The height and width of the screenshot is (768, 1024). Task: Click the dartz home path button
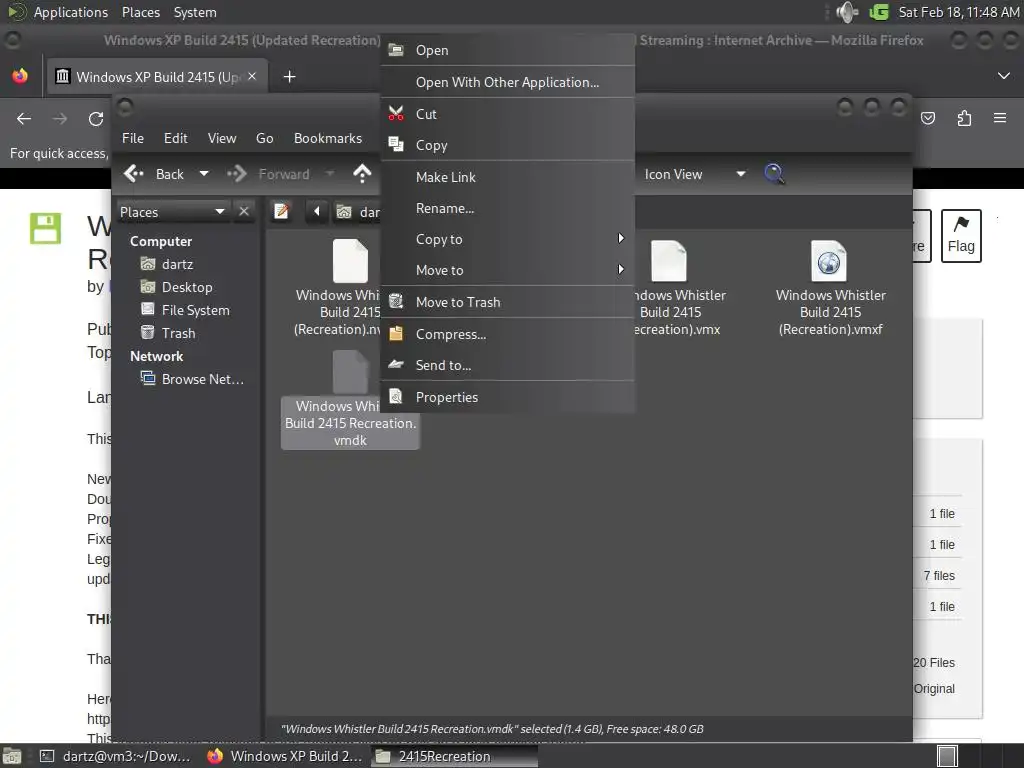click(x=357, y=212)
